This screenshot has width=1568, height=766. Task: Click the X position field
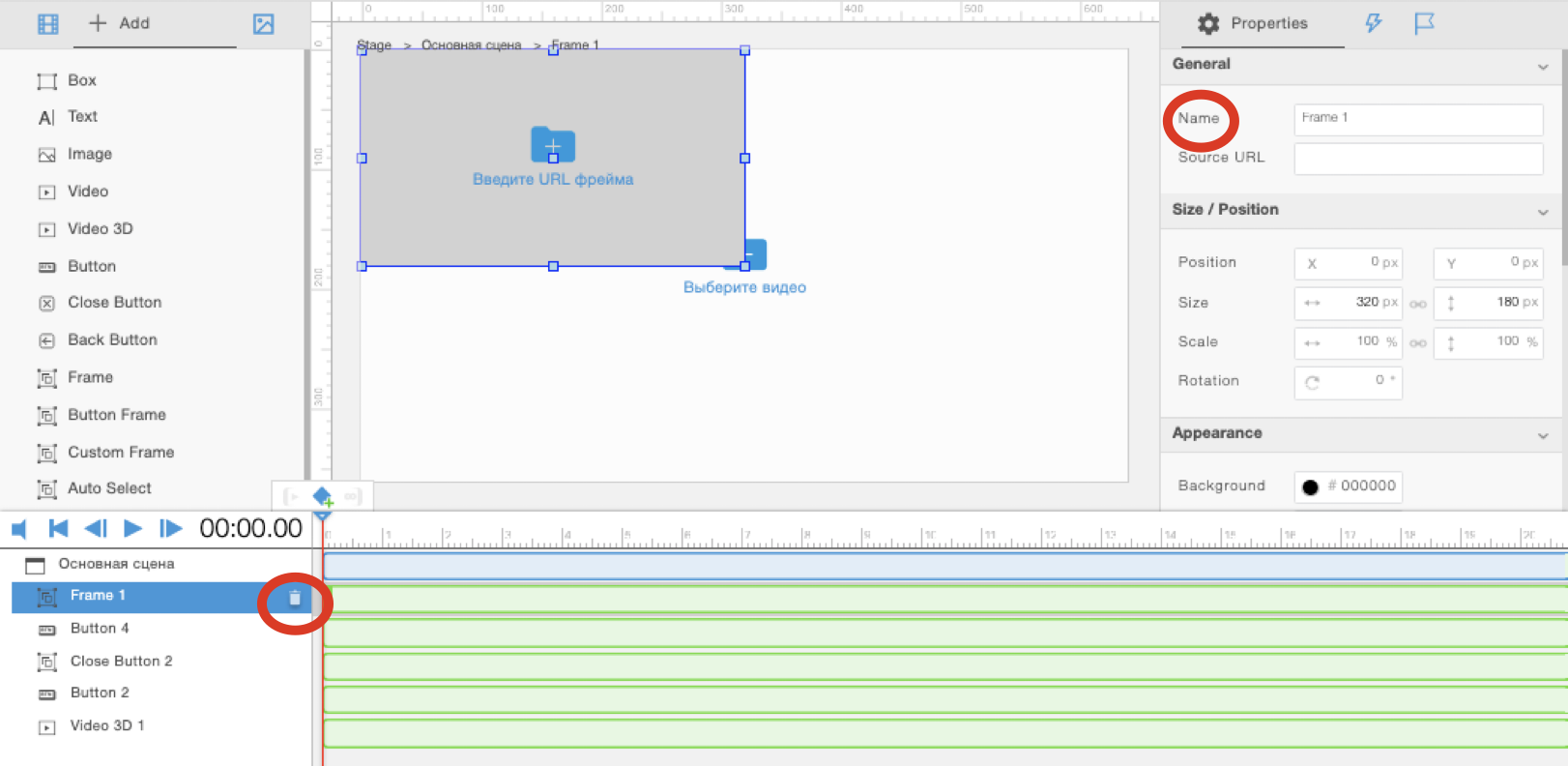1348,263
